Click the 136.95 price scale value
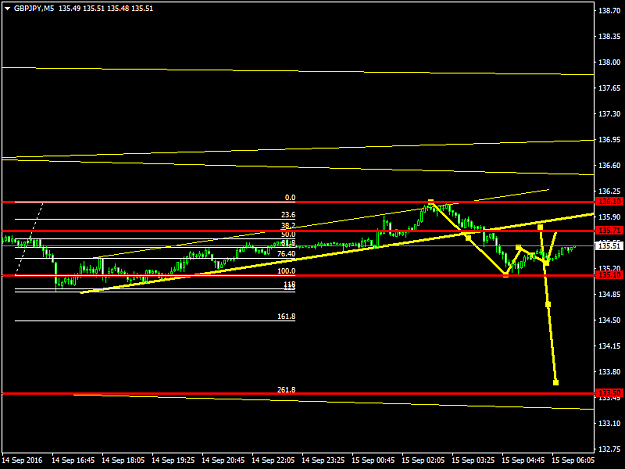This screenshot has width=625, height=469. pos(610,139)
